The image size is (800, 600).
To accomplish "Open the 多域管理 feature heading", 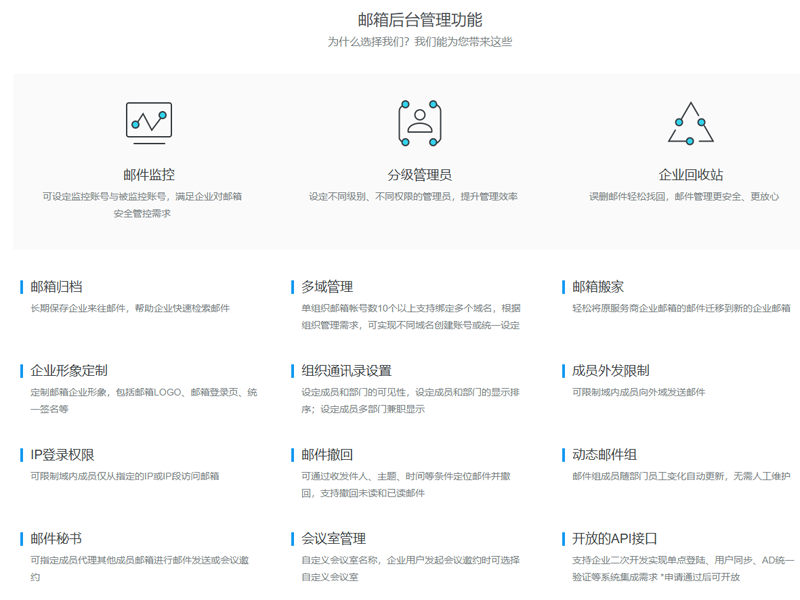I will click(327, 287).
